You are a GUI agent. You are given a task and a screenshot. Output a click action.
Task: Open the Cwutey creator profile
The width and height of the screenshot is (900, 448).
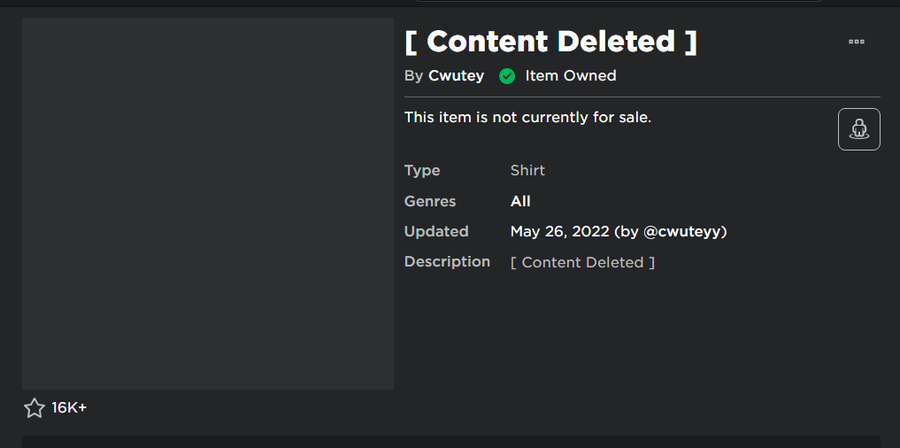tap(456, 76)
